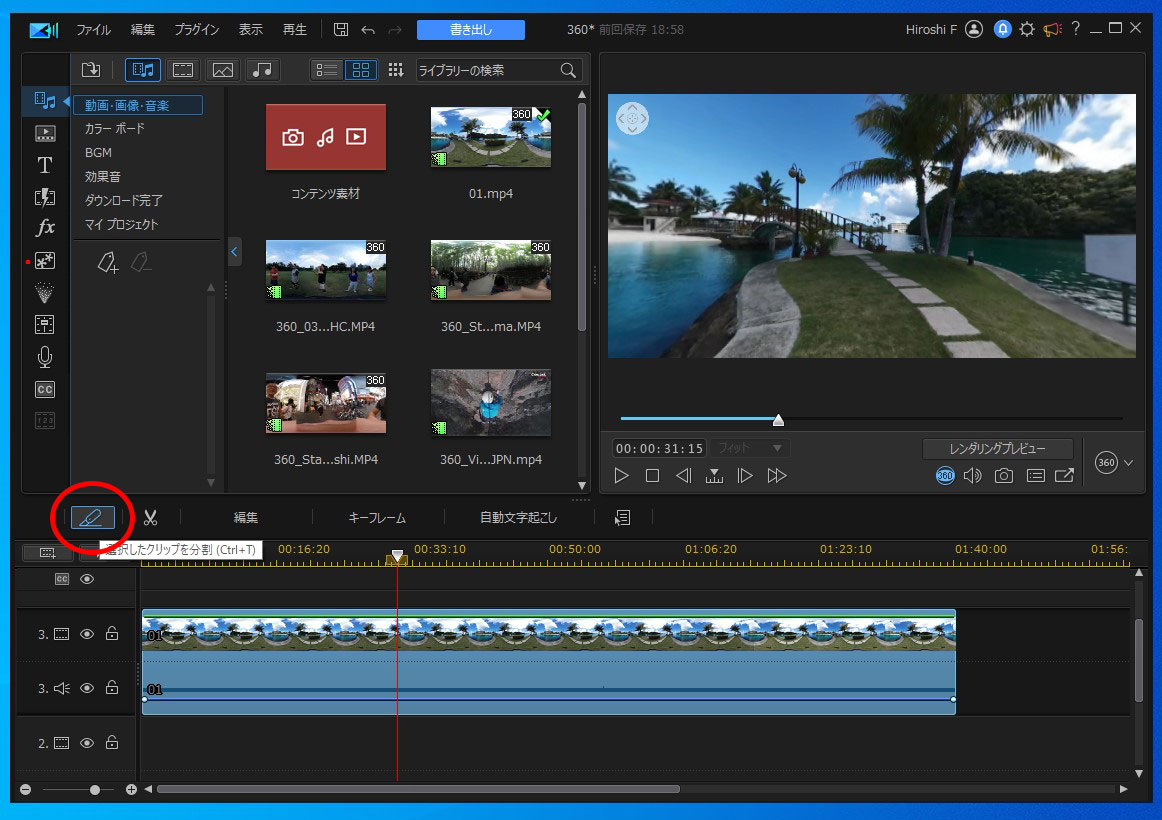Open the voice-over recording microphone icon

45,357
